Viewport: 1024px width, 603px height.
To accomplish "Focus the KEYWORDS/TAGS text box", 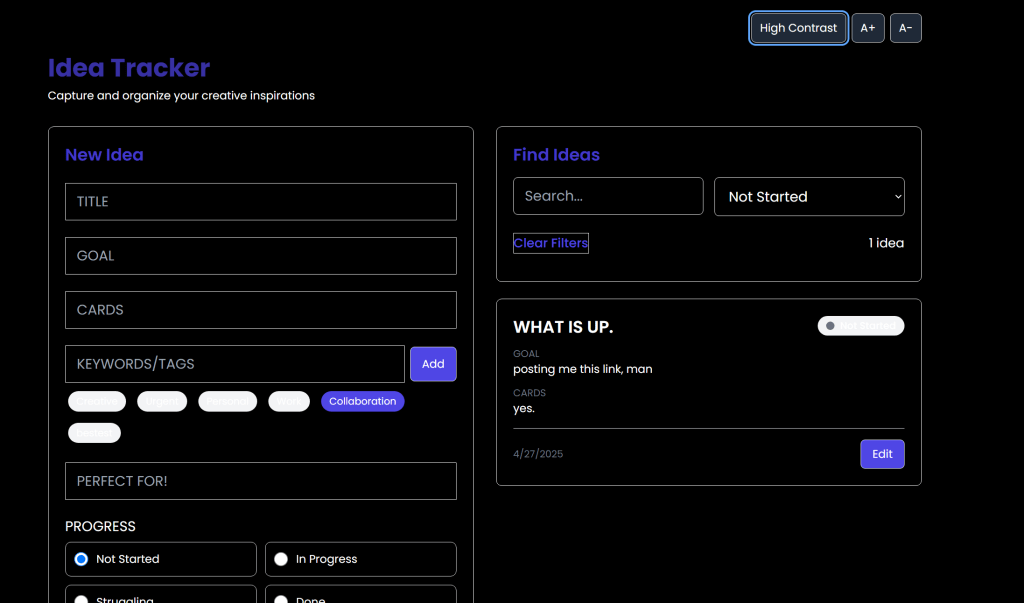I will [x=234, y=364].
